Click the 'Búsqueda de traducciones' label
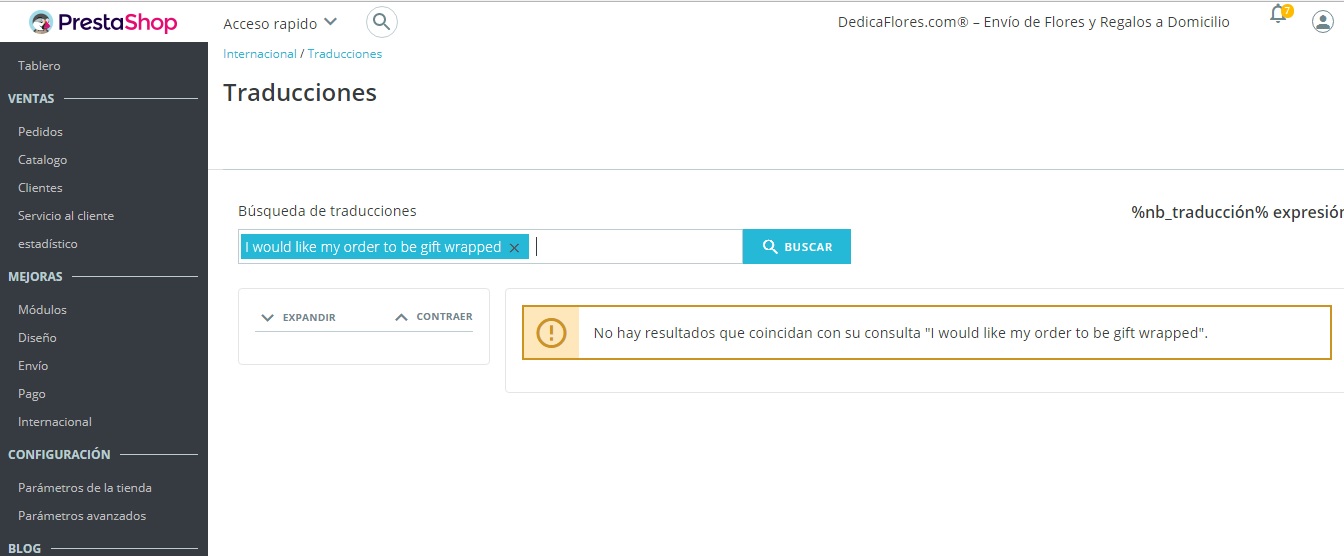1344x556 pixels. pyautogui.click(x=327, y=211)
